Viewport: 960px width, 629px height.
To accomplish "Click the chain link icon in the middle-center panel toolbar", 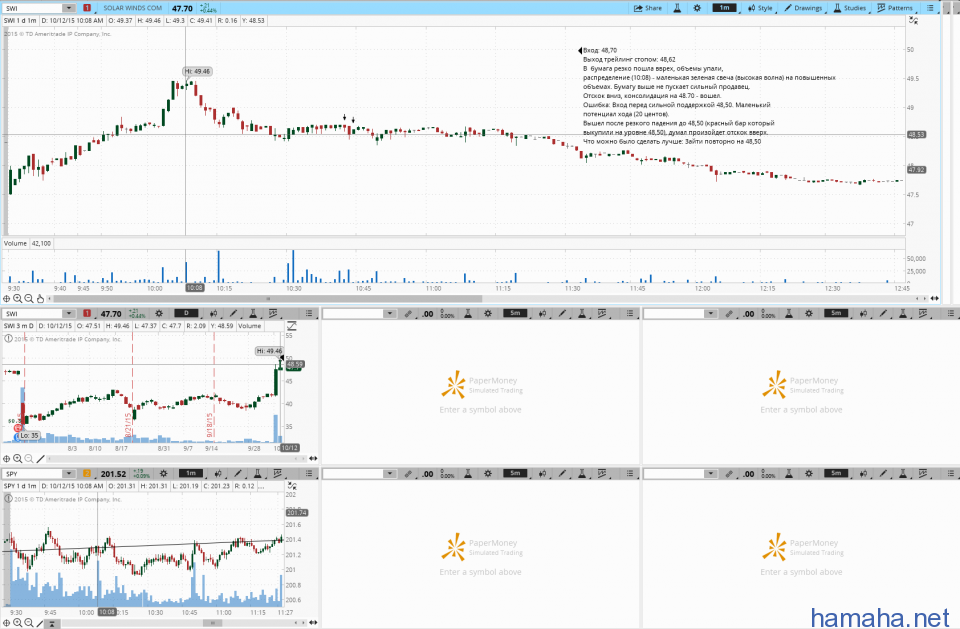I will tap(408, 314).
